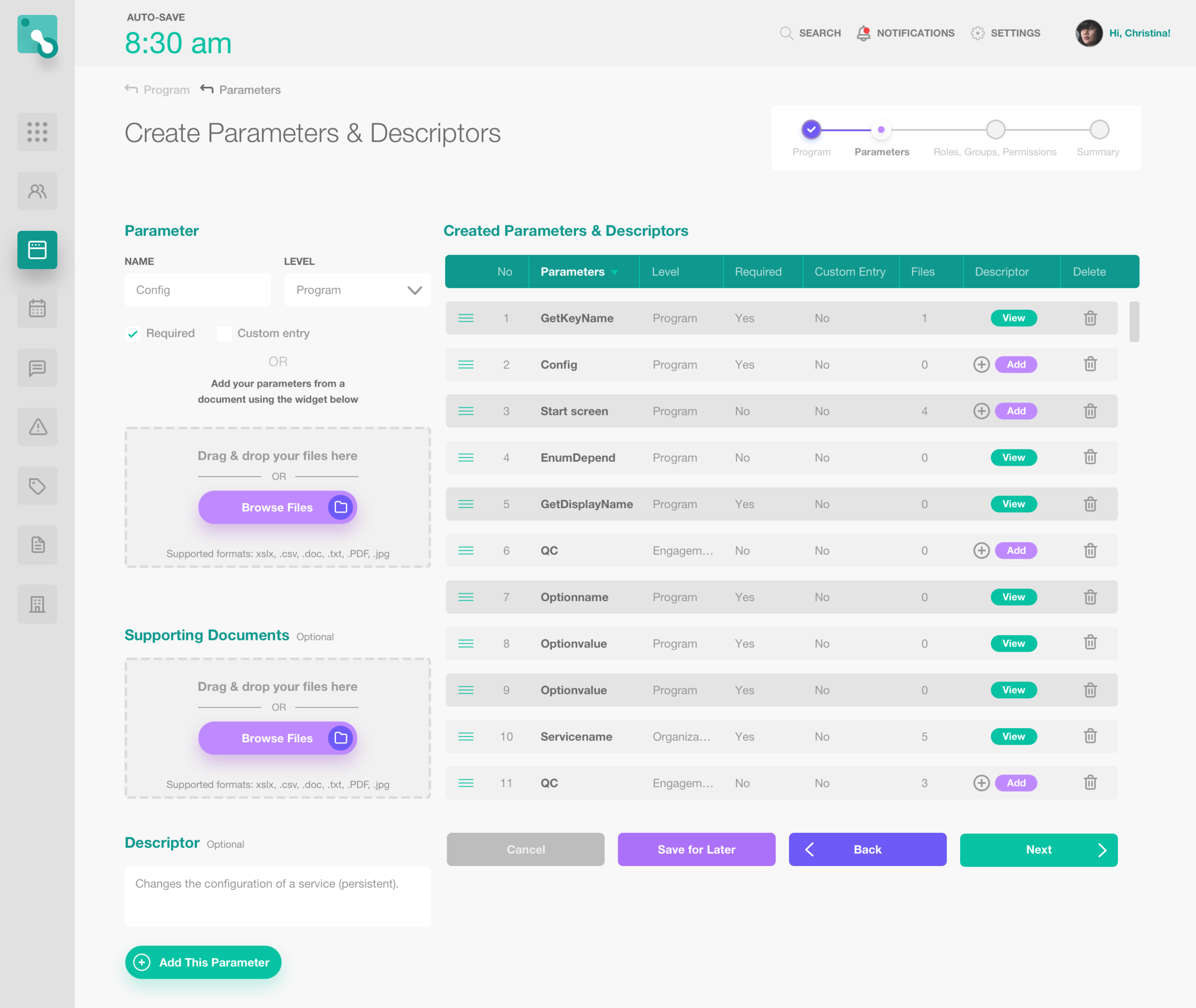Click the No column header
1196x1008 pixels.
(505, 272)
